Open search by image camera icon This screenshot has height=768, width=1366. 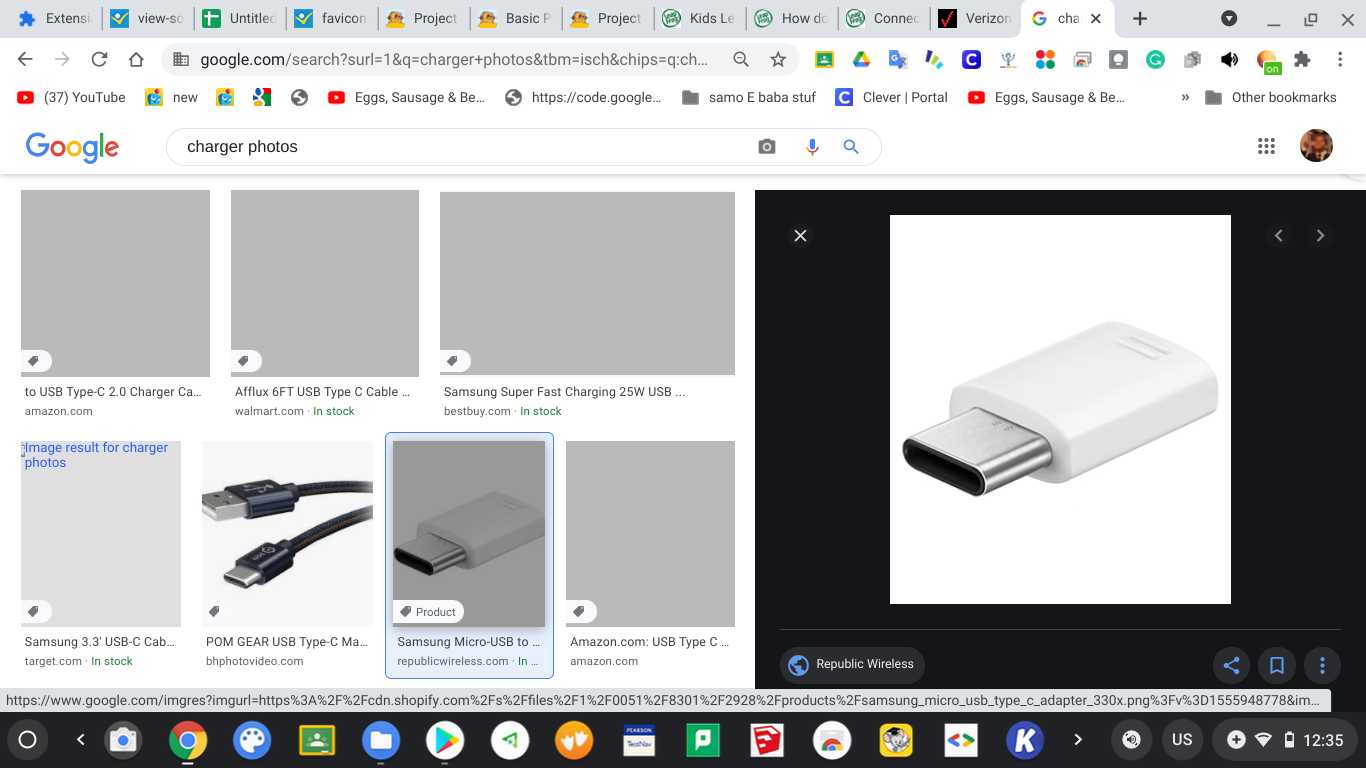pyautogui.click(x=766, y=146)
